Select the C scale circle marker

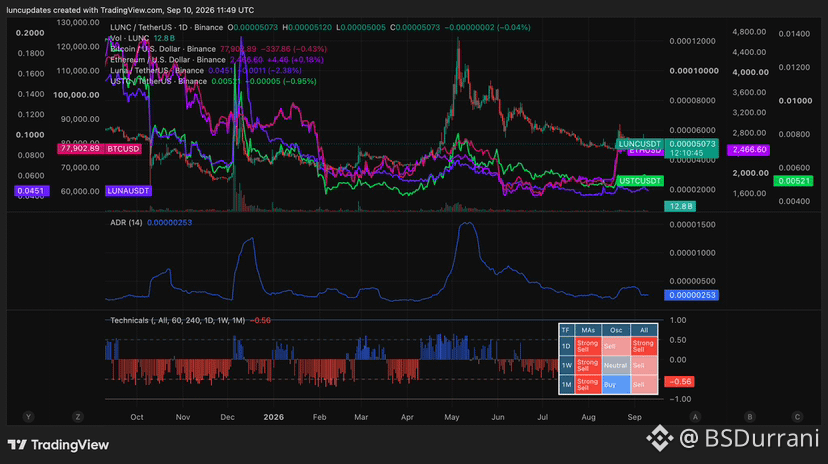(797, 417)
